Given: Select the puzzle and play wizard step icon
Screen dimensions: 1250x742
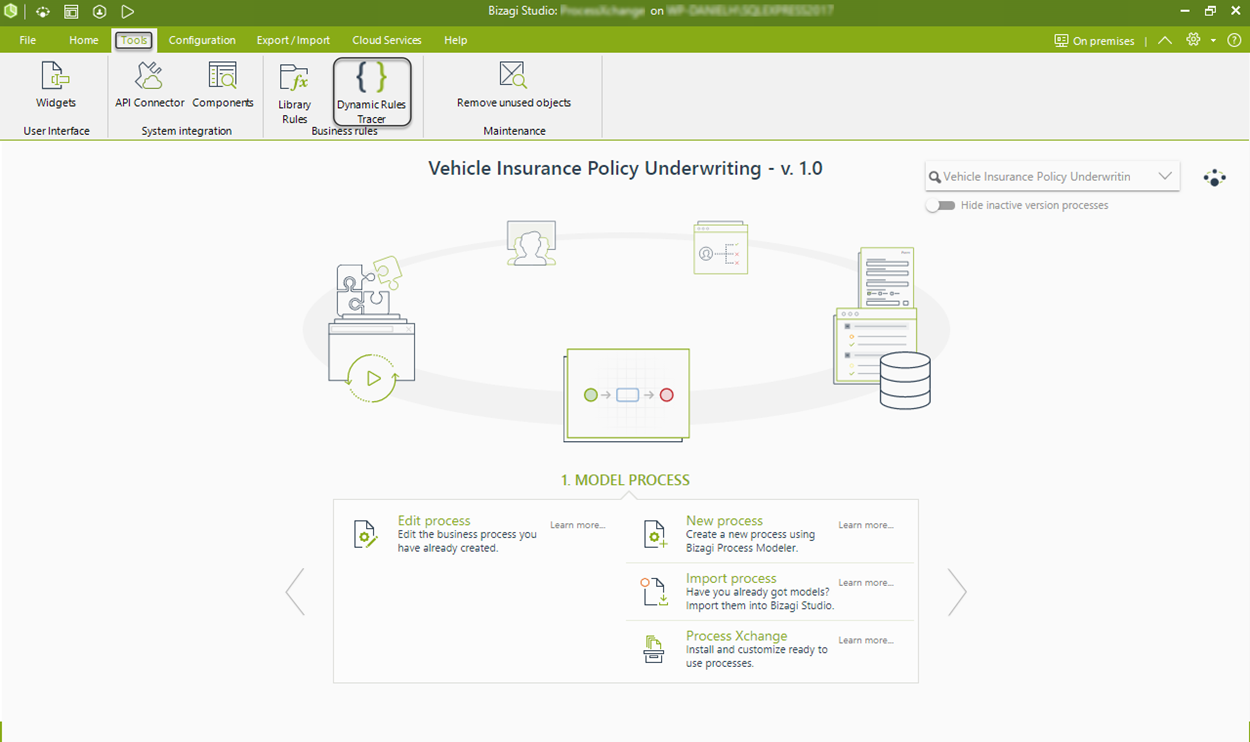Looking at the screenshot, I should pyautogui.click(x=371, y=330).
